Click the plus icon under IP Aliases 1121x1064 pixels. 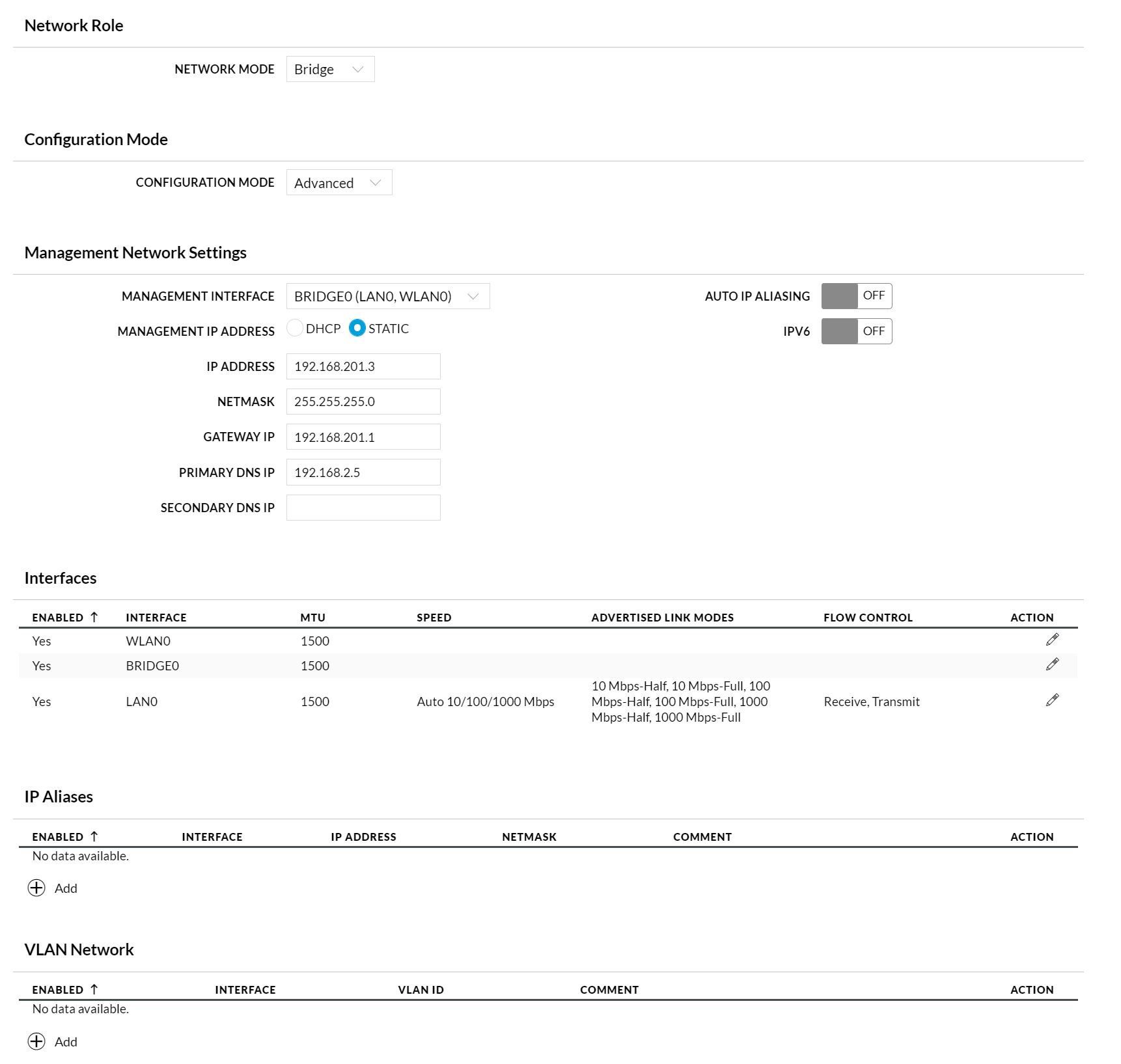coord(36,888)
